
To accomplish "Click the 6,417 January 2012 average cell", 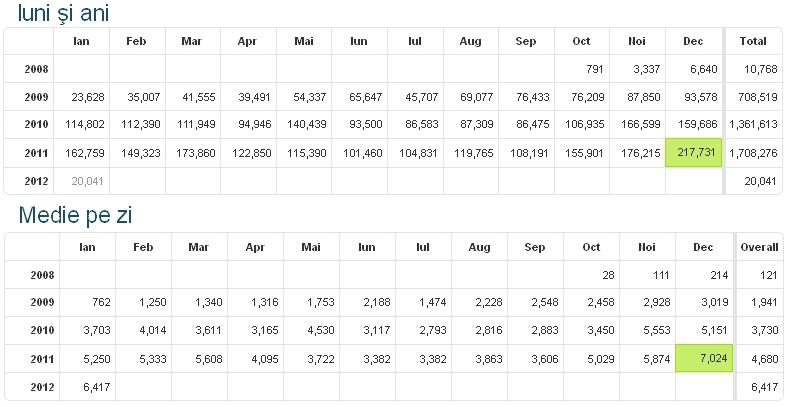I will pos(96,387).
